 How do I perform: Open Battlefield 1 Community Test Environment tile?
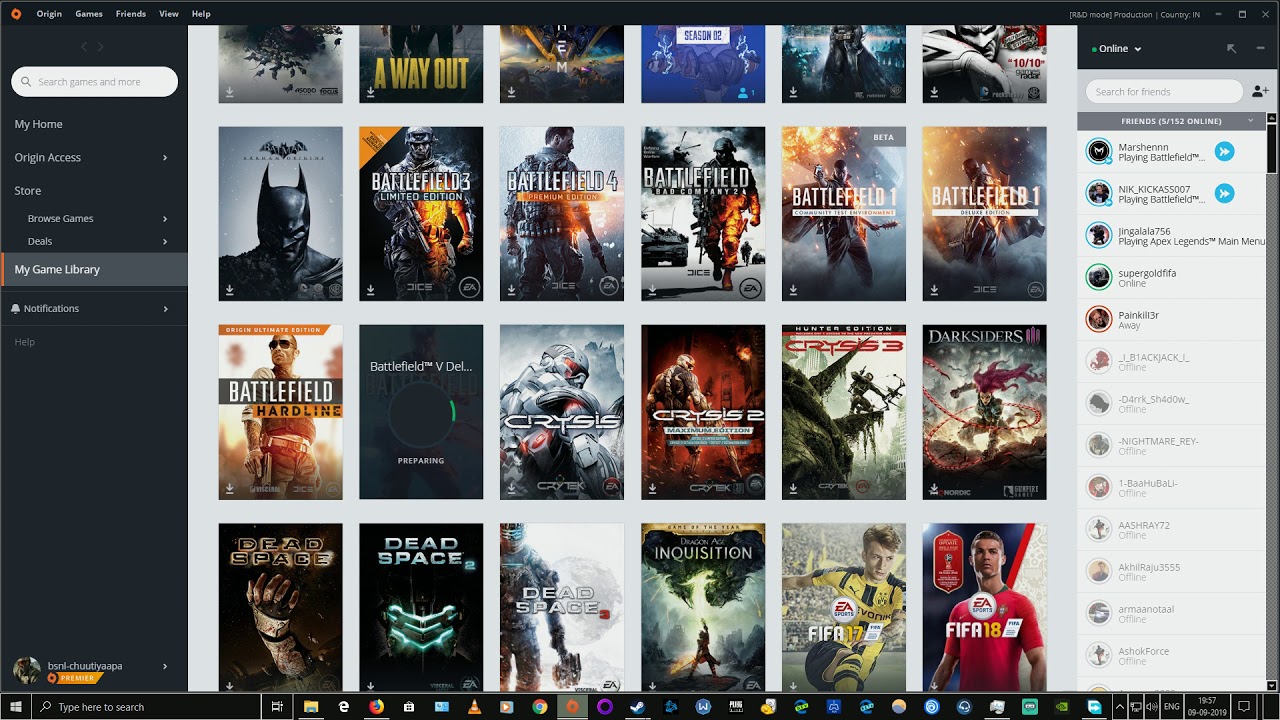(844, 214)
